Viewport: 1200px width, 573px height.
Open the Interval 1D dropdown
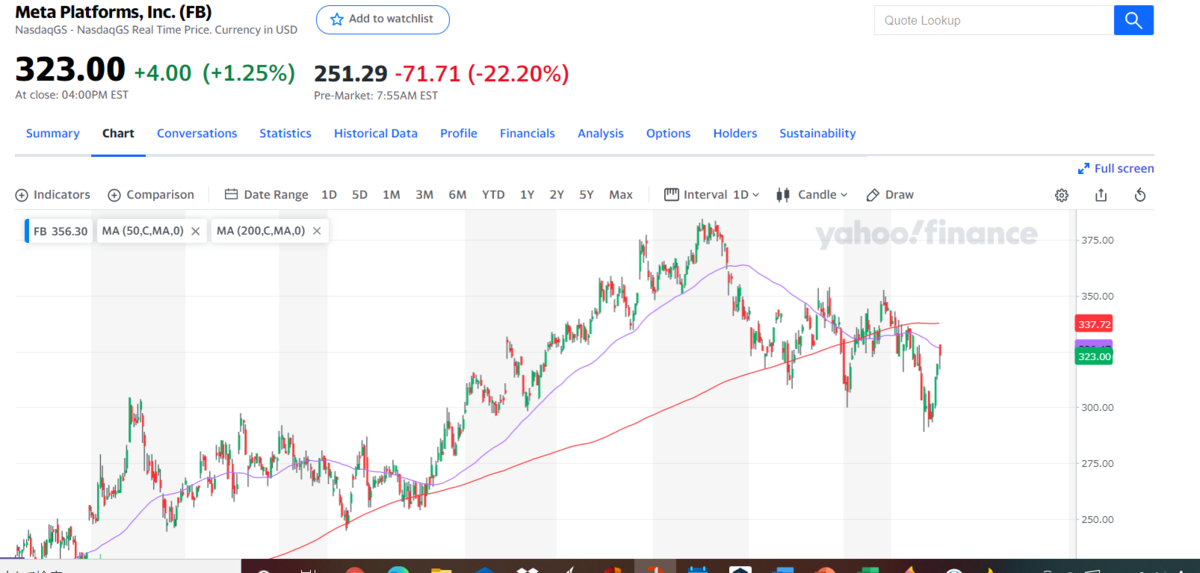[x=712, y=195]
